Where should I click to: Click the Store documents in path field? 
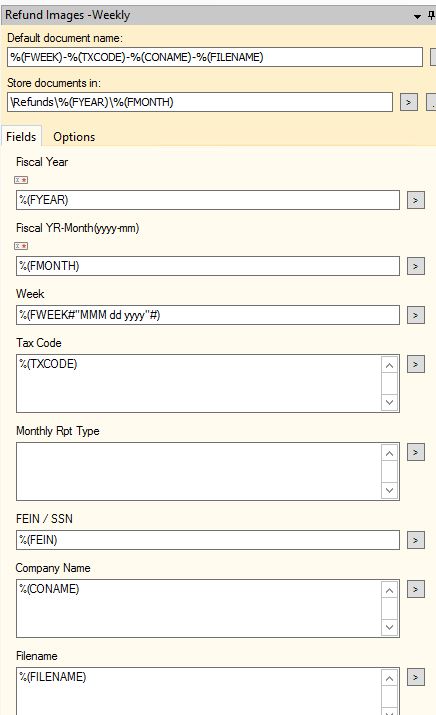(200, 102)
